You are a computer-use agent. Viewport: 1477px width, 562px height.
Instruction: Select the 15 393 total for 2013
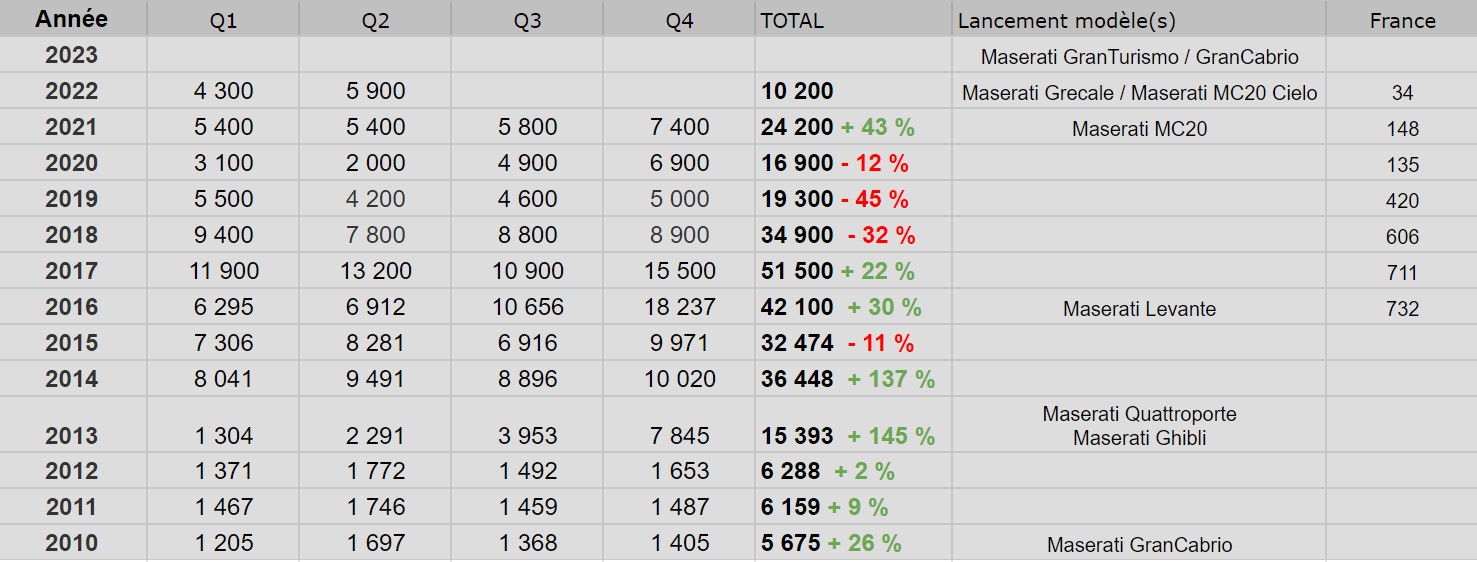point(797,435)
